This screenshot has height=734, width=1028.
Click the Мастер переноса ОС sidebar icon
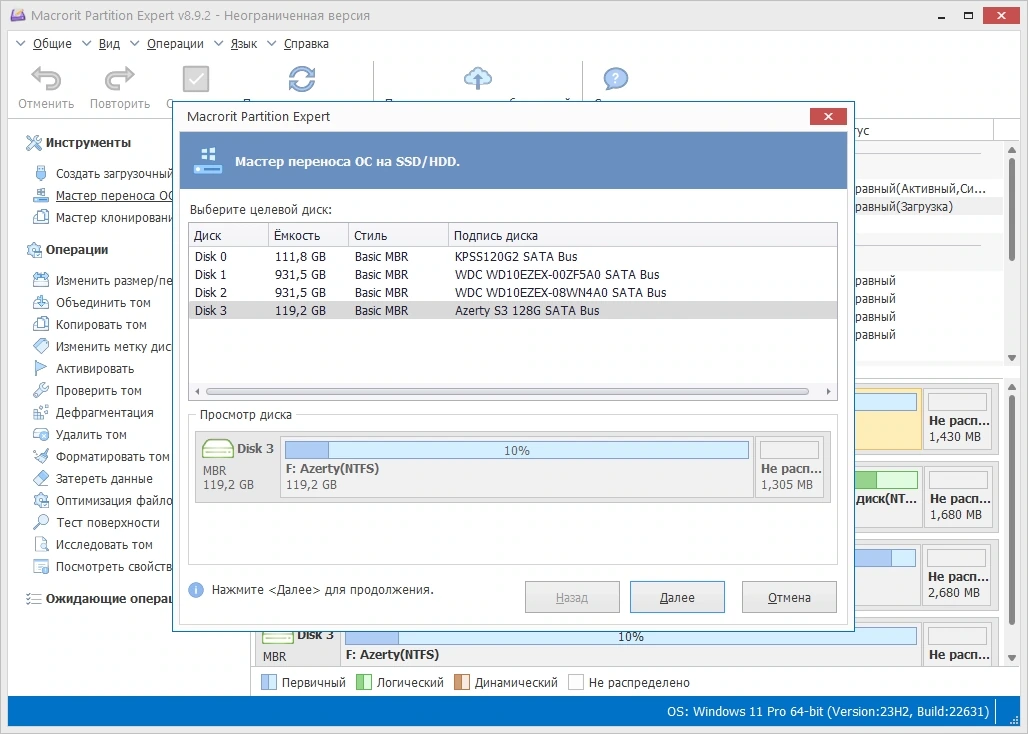pos(41,195)
